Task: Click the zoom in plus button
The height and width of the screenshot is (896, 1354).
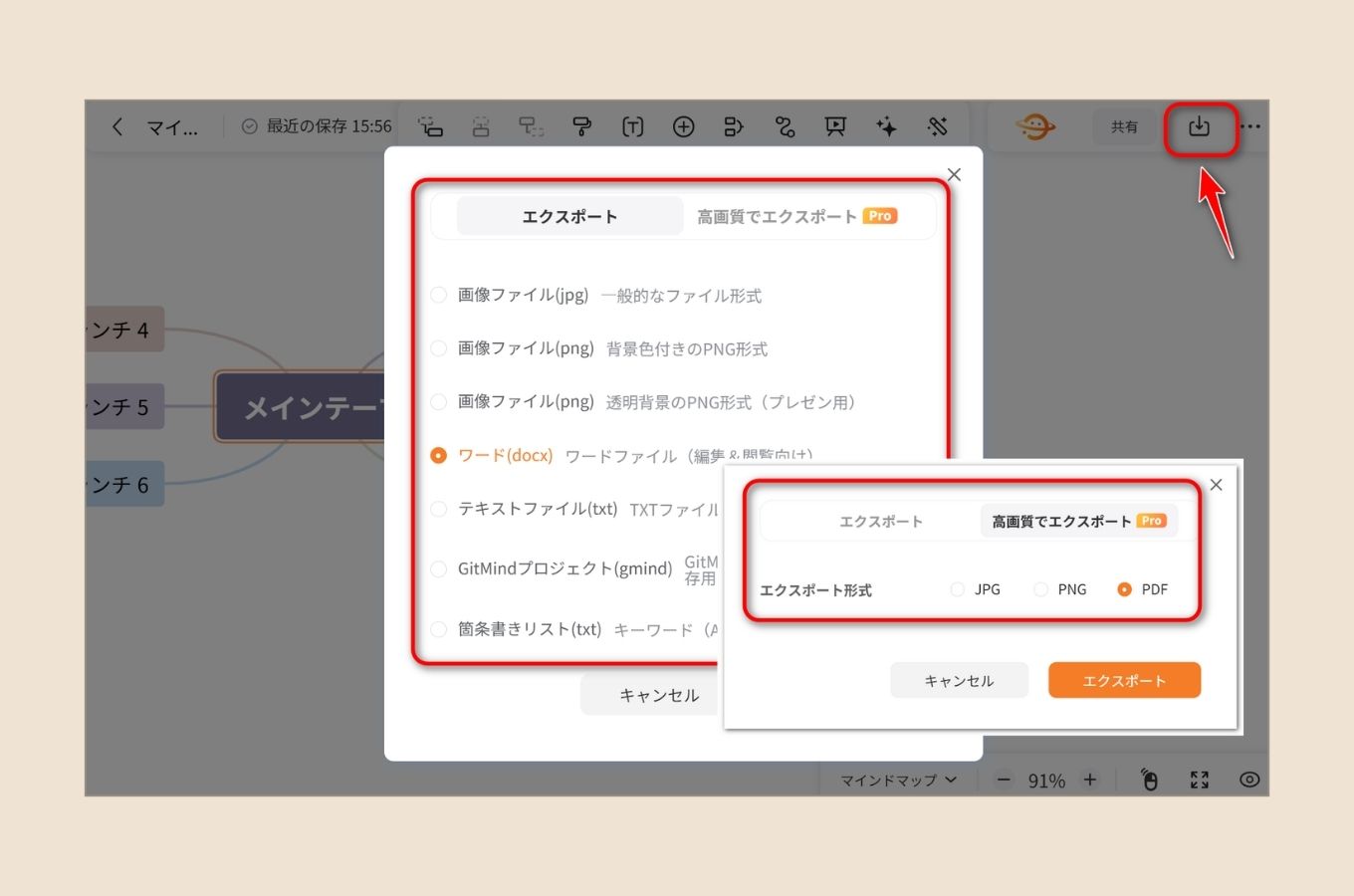Action: 1090,780
